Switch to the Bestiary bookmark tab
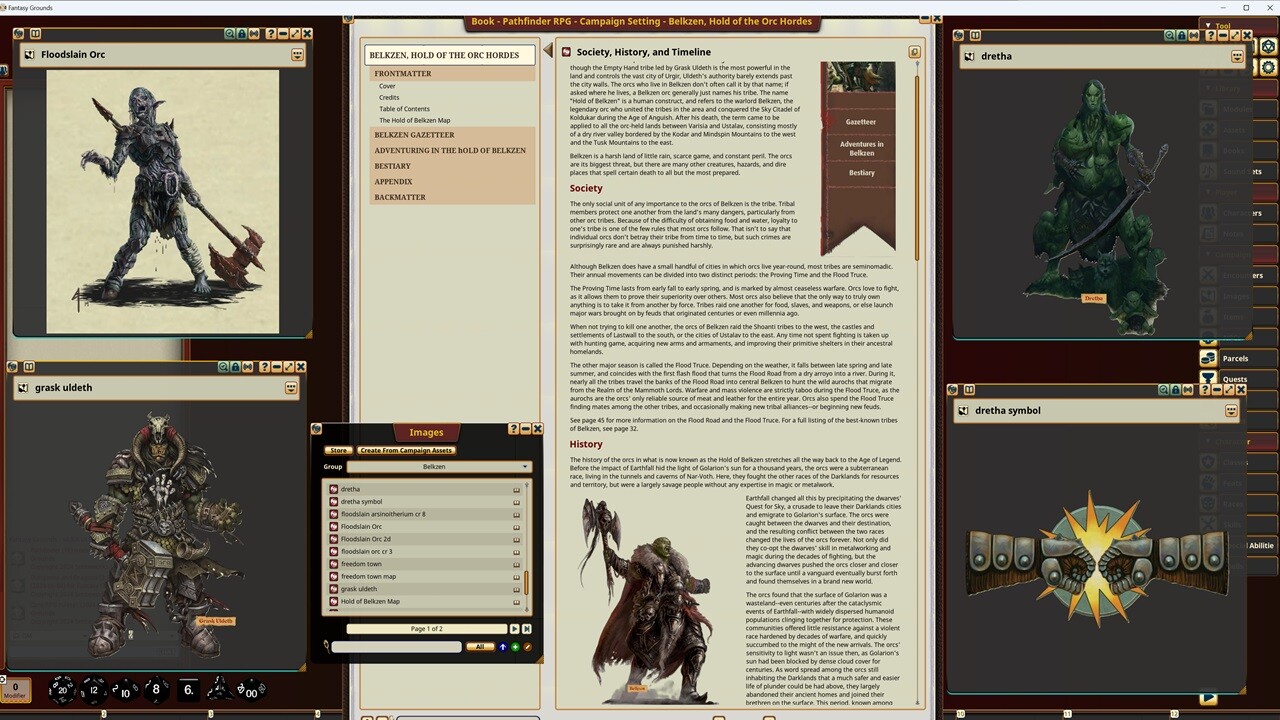Screen dimensions: 1280x720 pyautogui.click(x=861, y=172)
